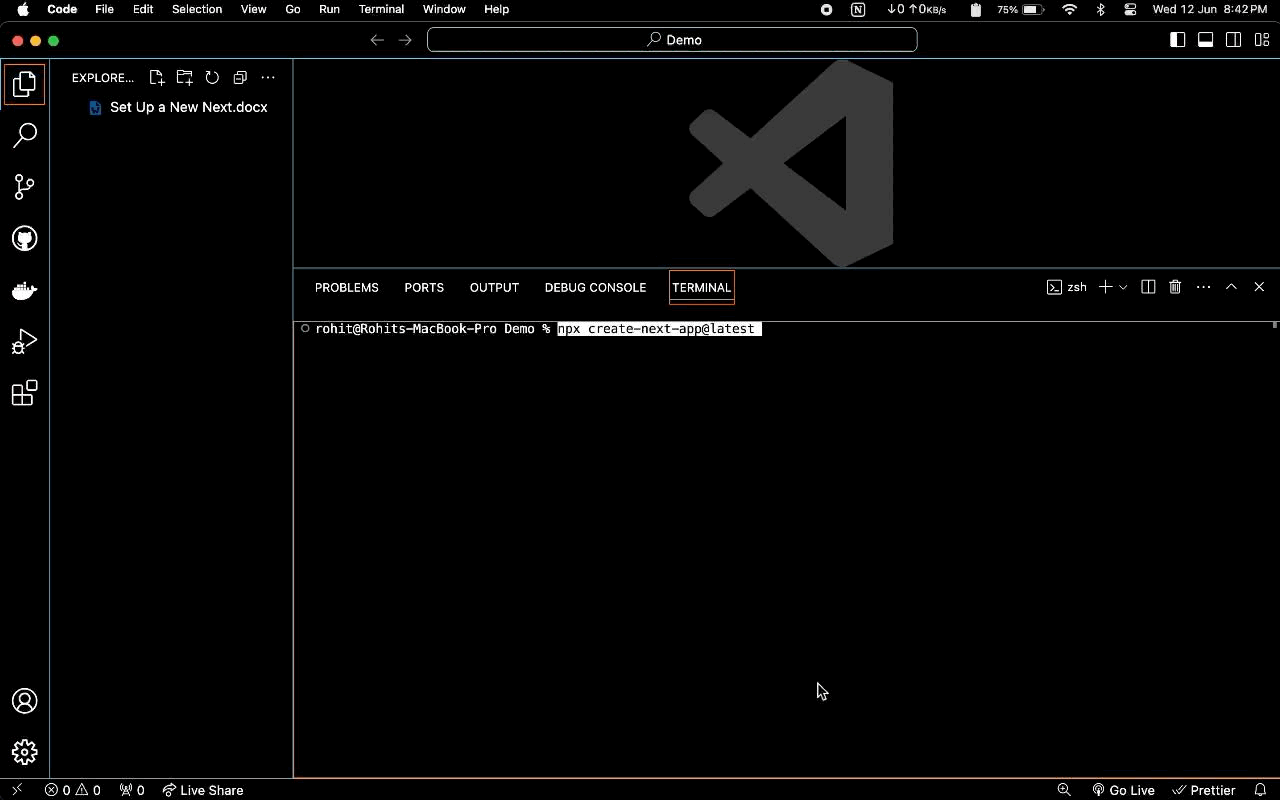Maximize the panel size with the chevron

point(1231,287)
